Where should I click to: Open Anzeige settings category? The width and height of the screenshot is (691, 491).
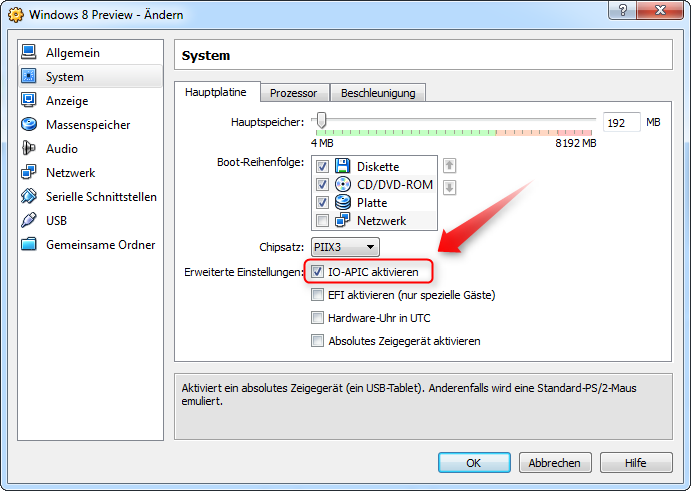coord(90,100)
